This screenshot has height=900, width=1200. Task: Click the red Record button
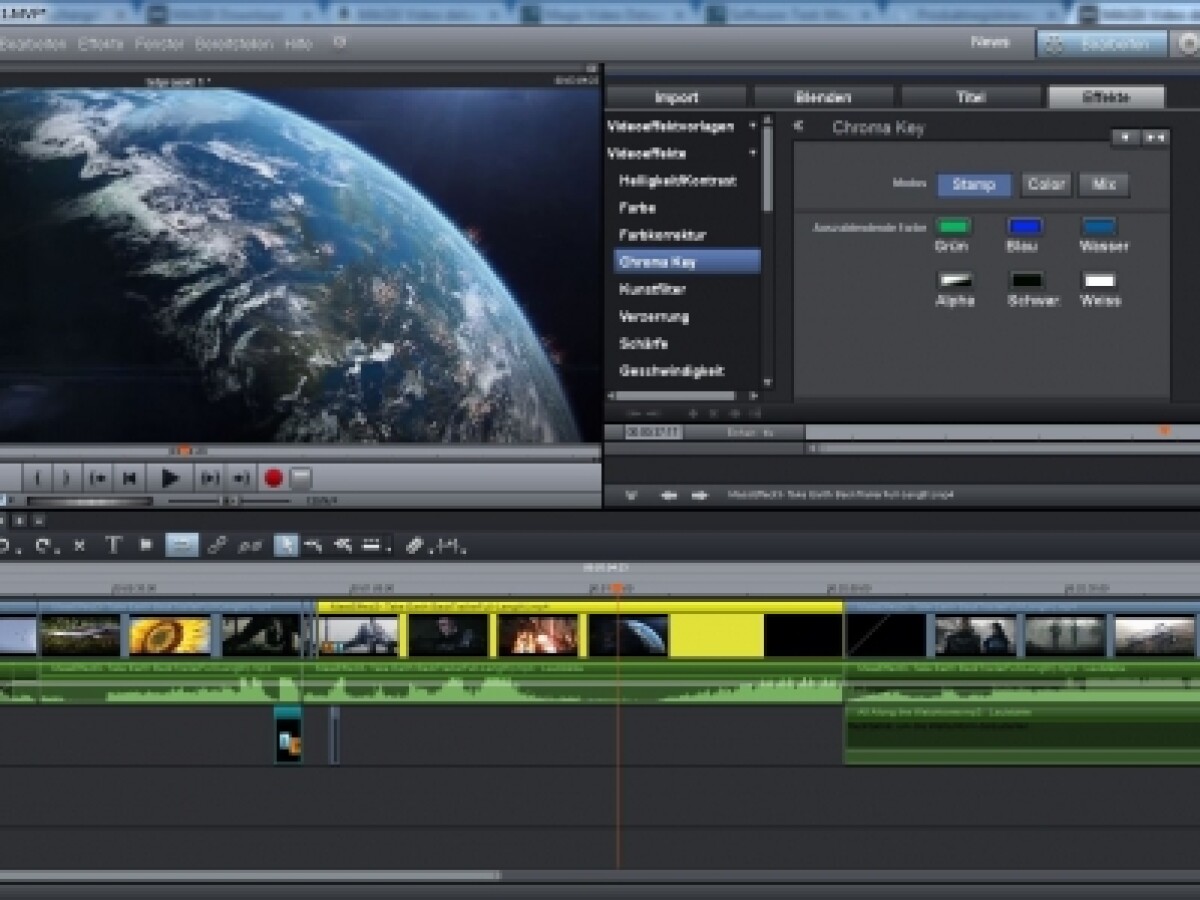point(273,478)
